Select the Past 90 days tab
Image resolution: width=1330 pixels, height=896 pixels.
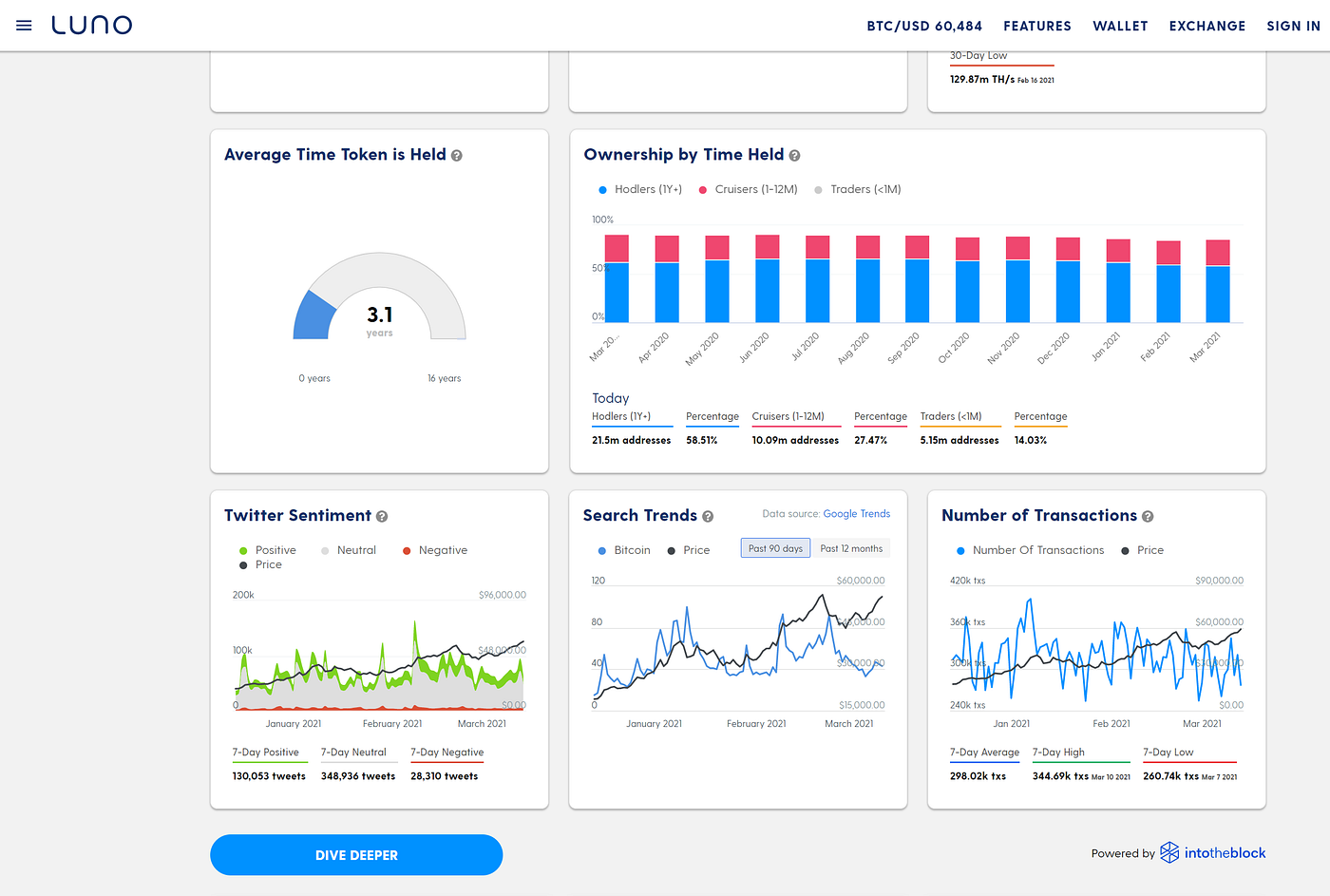774,547
